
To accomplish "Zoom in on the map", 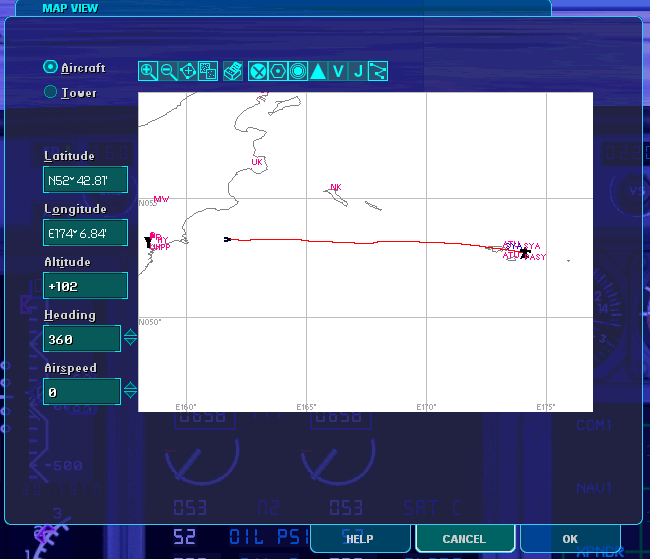I will [x=148, y=71].
